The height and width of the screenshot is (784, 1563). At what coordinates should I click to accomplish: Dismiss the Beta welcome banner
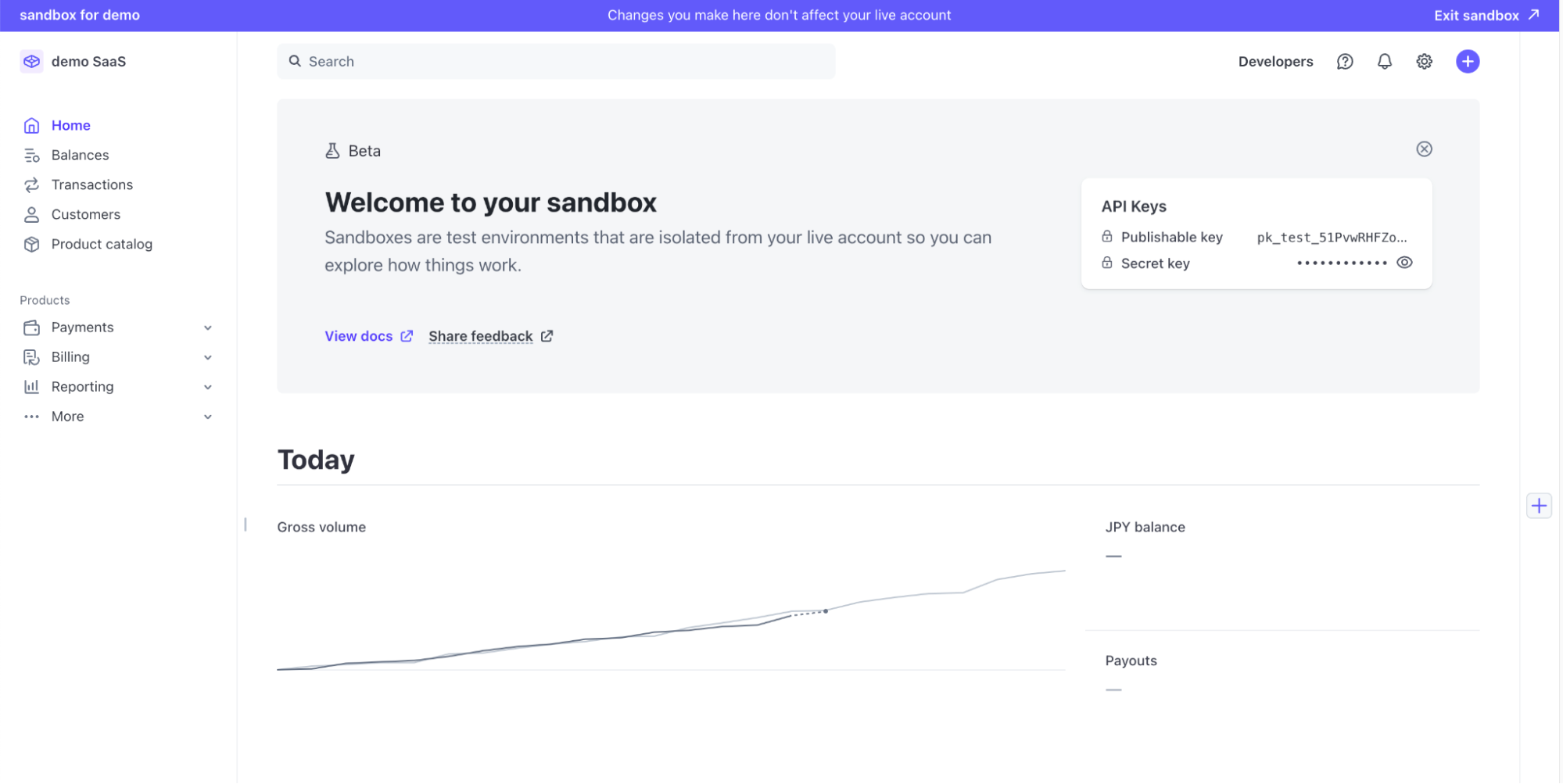(x=1423, y=149)
